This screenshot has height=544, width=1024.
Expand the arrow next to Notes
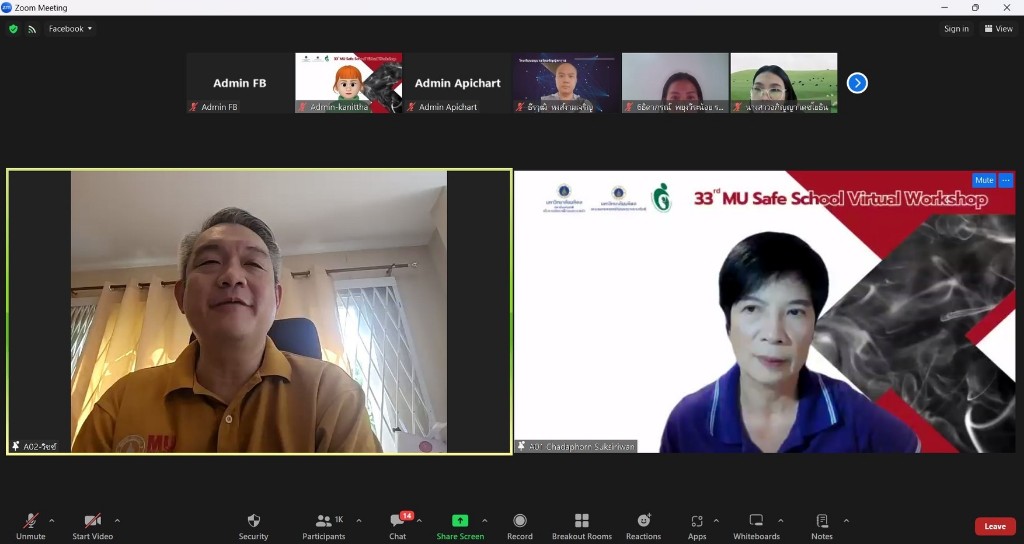pyautogui.click(x=846, y=520)
